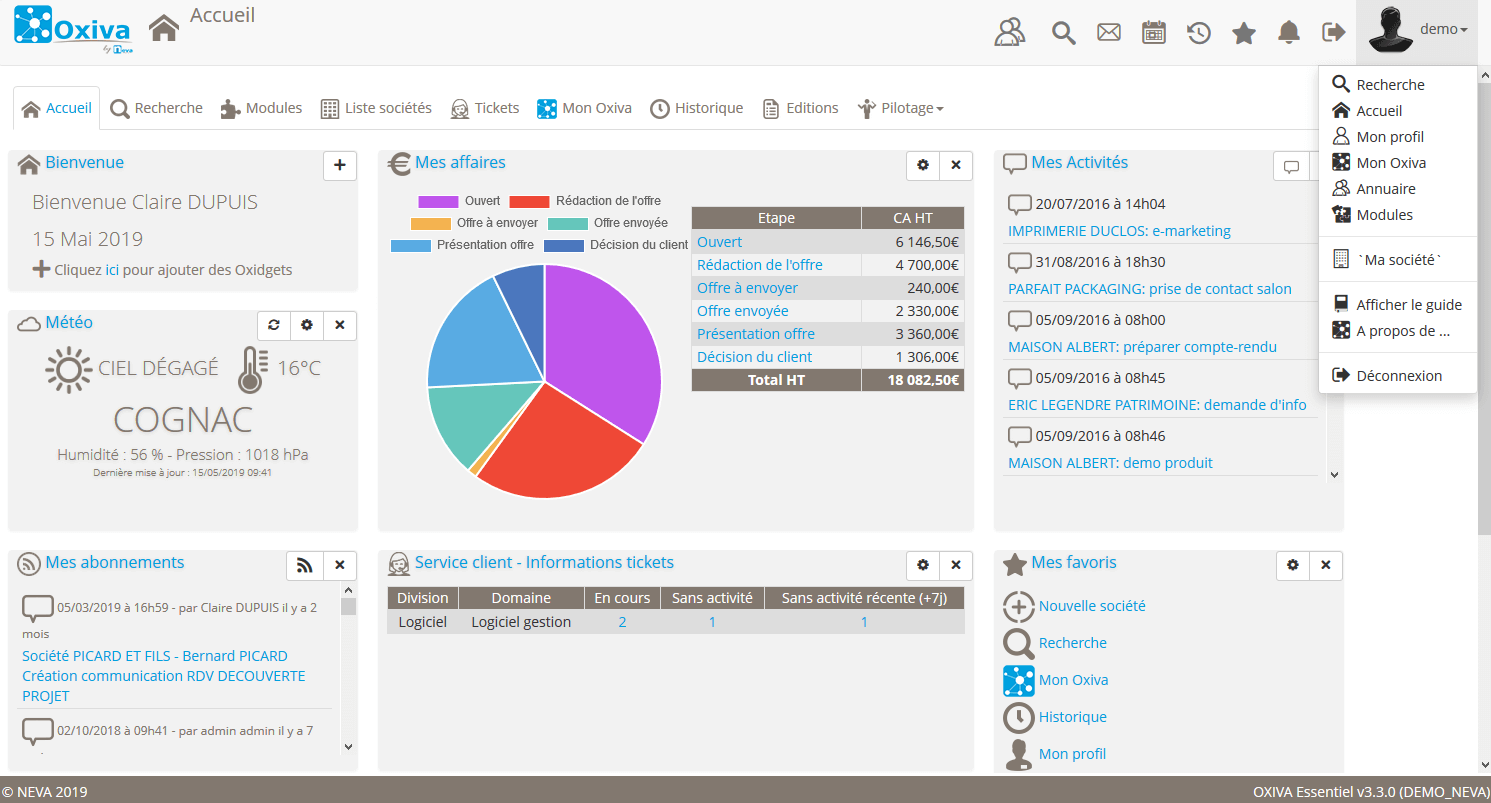Toggle the Présentation offre legend swatch
This screenshot has width=1491, height=803.
coord(411,245)
